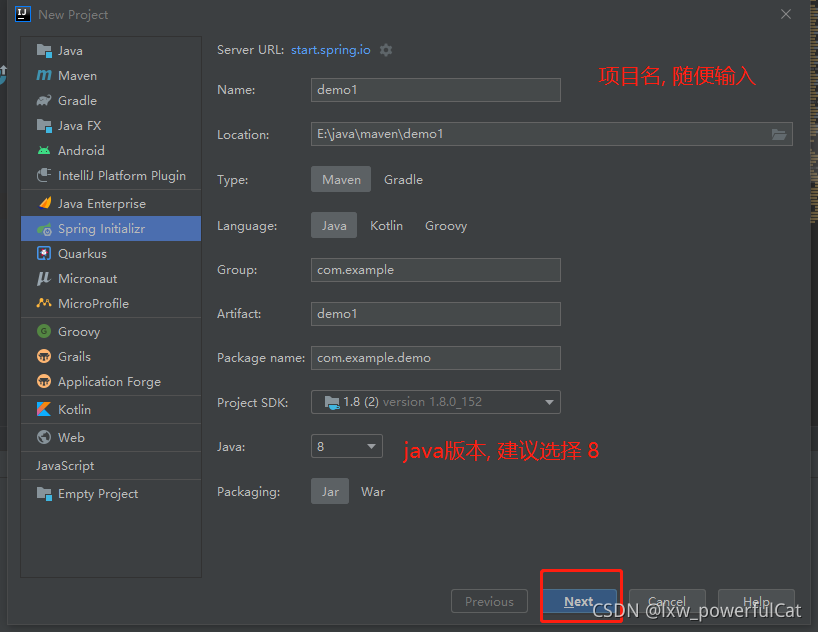Click the MicroProfile icon
818x632 pixels.
(44, 303)
